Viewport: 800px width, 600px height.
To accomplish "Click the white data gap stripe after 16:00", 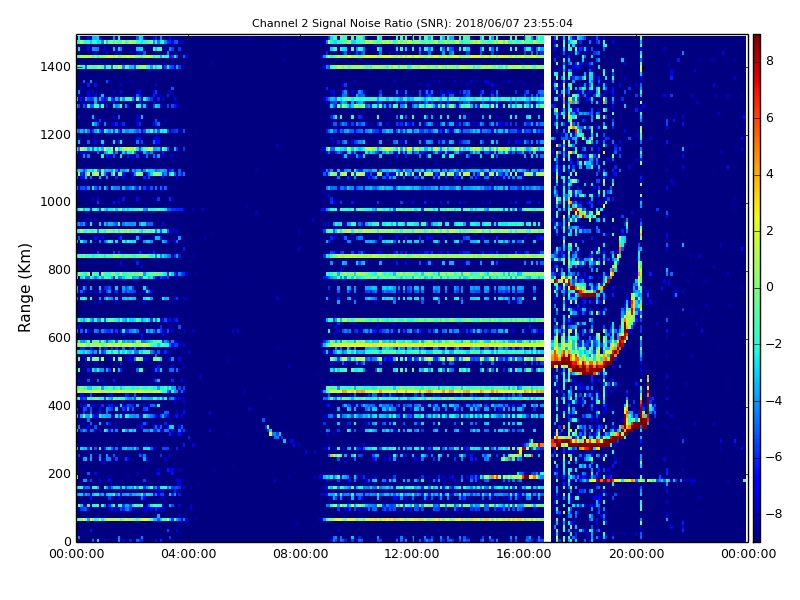I will tap(547, 288).
